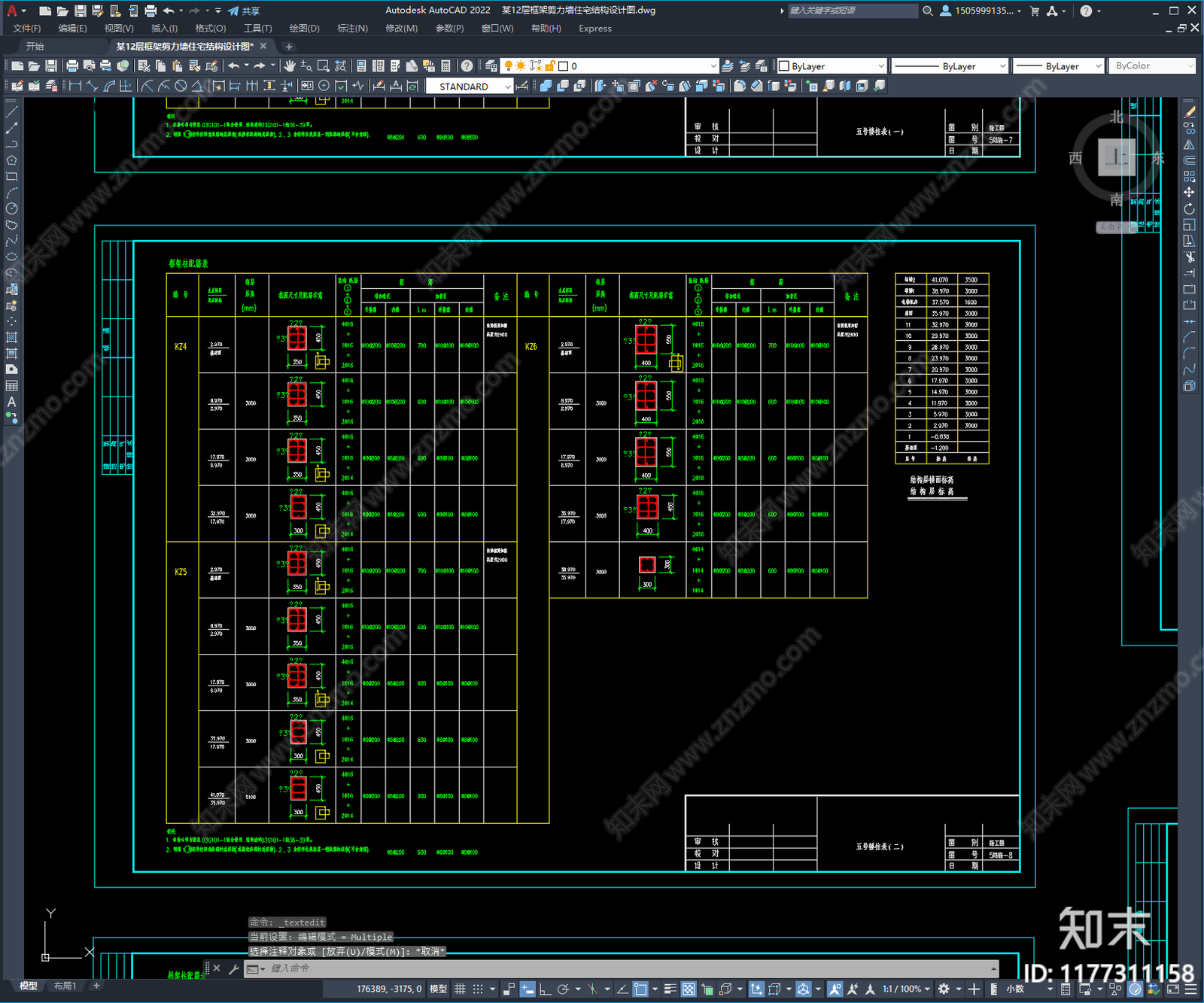Select the Line tool in draw toolbar
Screen dimensions: 1204x1003
click(11, 112)
